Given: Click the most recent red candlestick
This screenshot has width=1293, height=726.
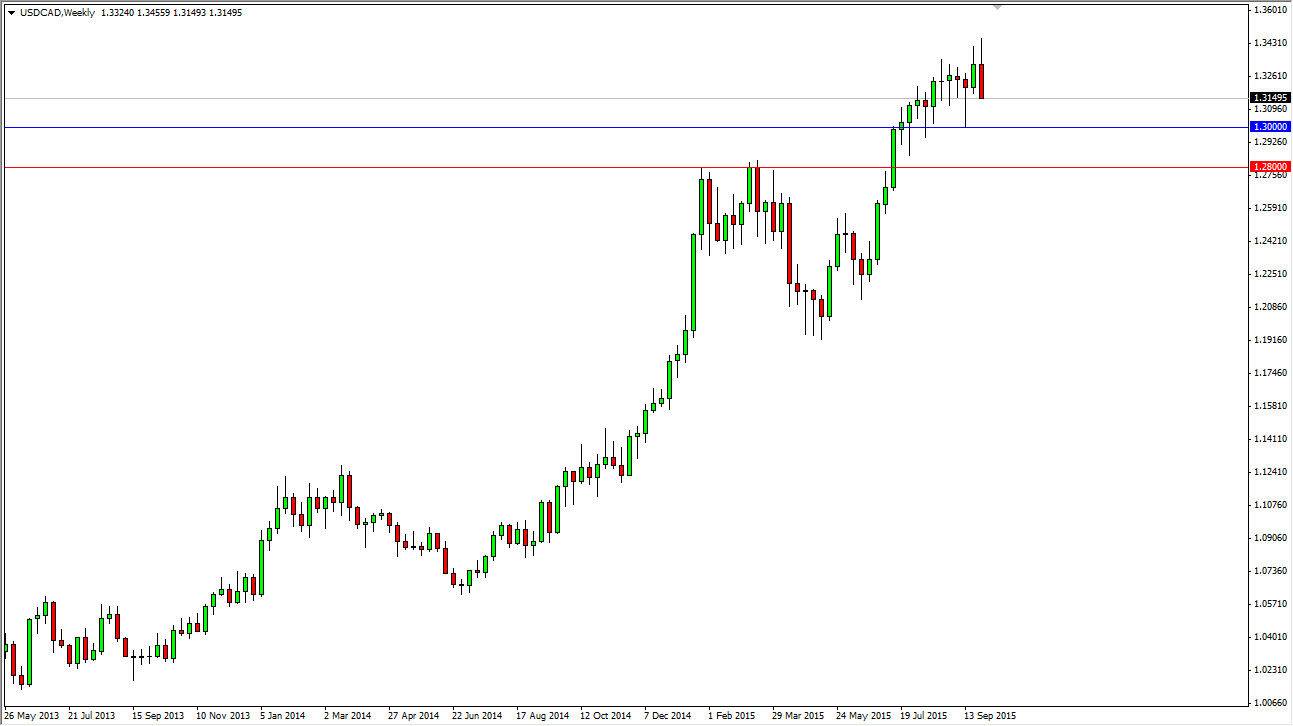Looking at the screenshot, I should (x=981, y=80).
